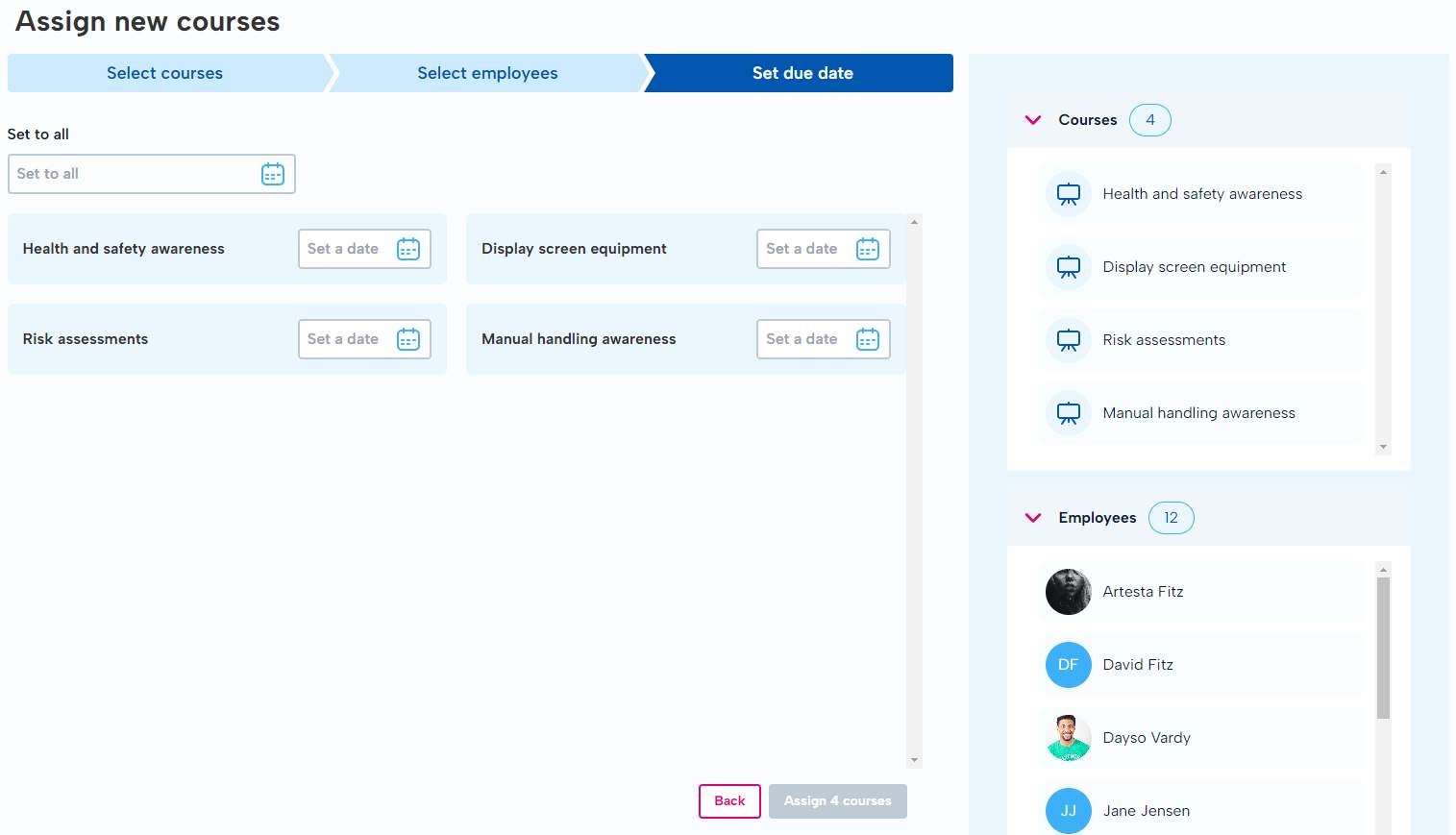Click the course icon beside Display screen equipment
1456x835 pixels.
click(x=1068, y=266)
